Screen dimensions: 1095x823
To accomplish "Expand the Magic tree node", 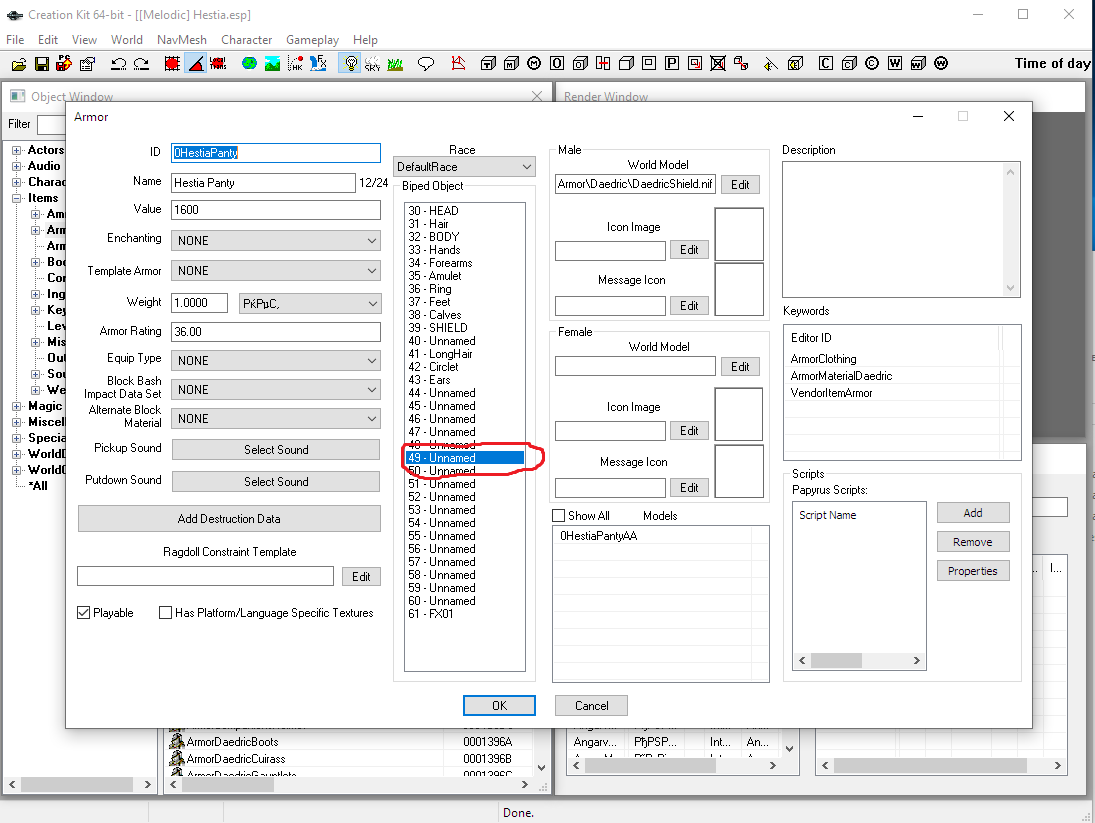I will point(17,406).
